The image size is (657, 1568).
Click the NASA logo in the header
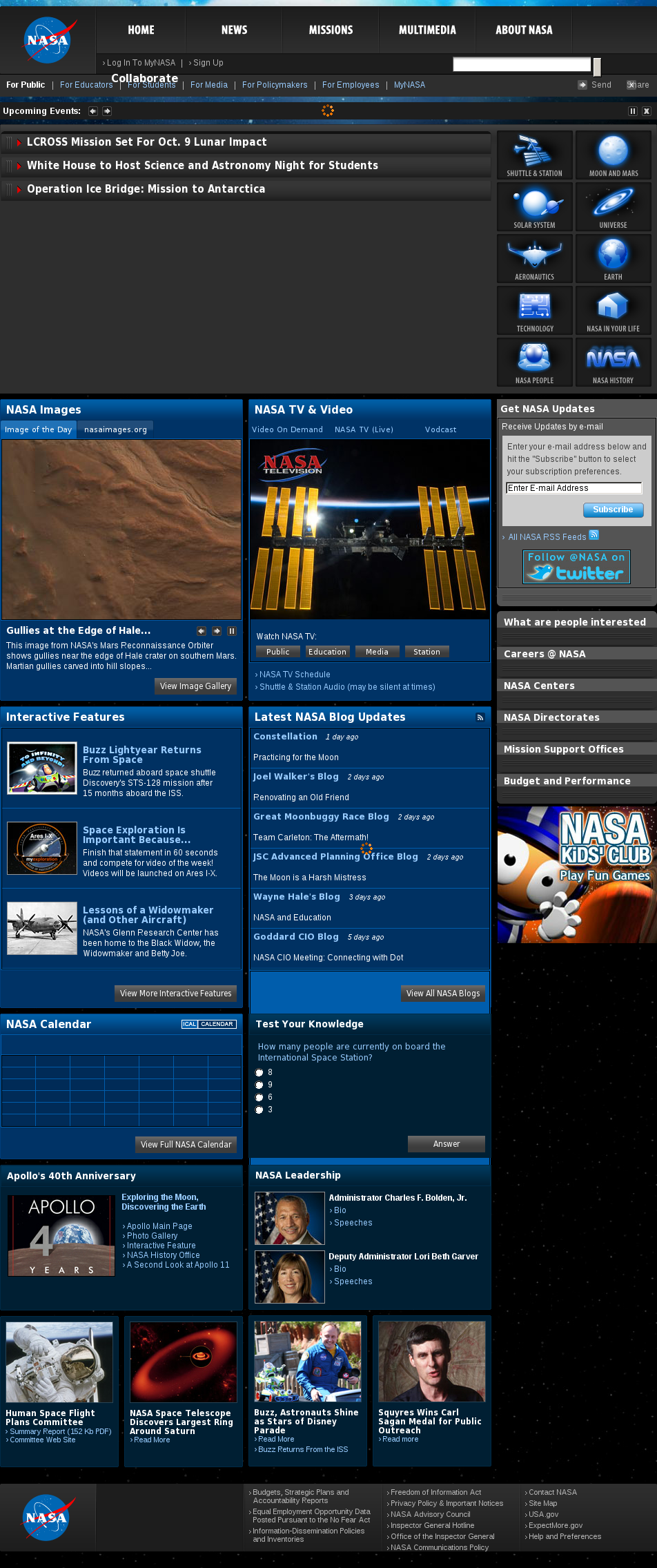click(x=48, y=40)
